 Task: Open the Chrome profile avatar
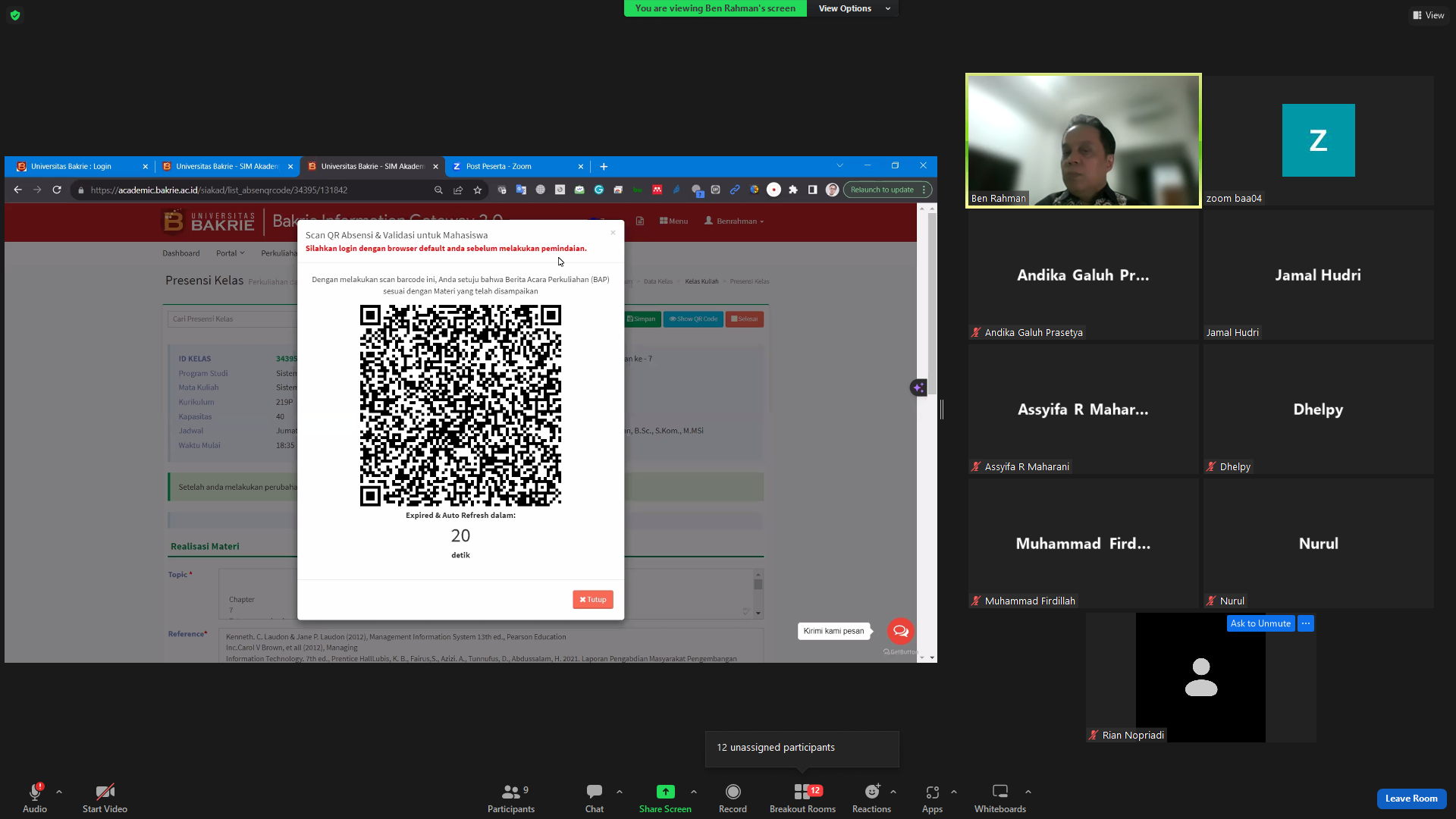[x=832, y=190]
